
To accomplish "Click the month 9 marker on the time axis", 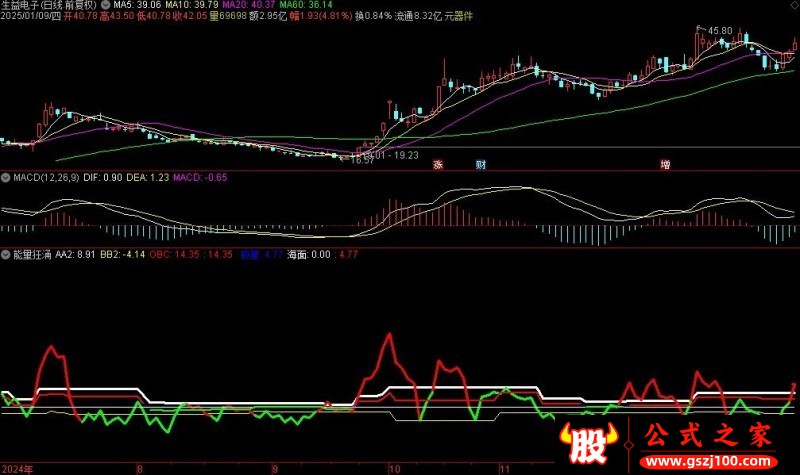I will click(274, 469).
